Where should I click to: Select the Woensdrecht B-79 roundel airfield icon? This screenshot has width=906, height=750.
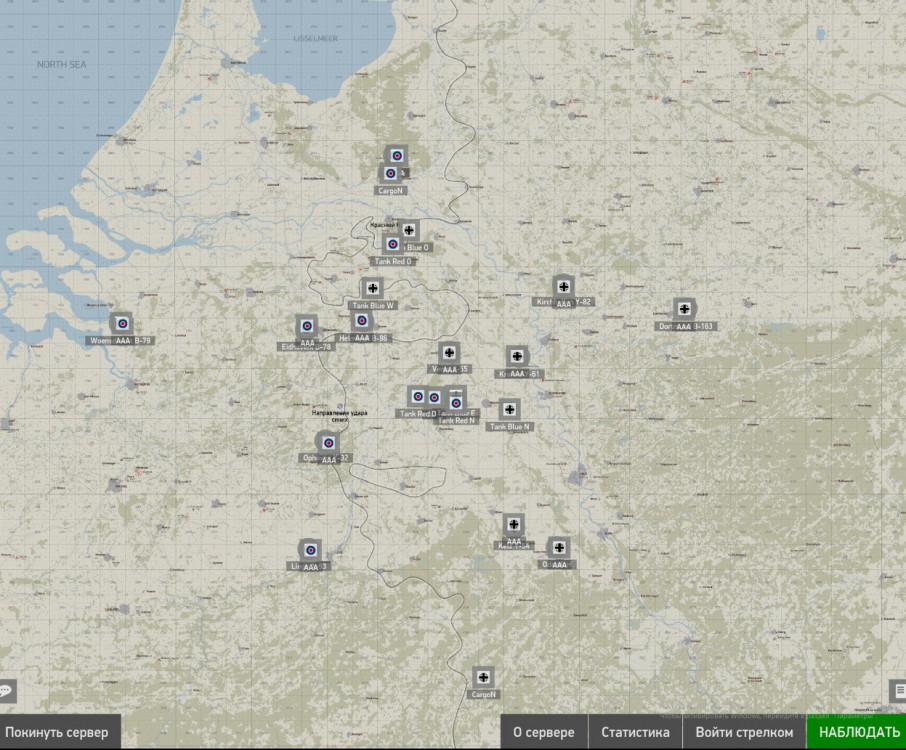(122, 324)
